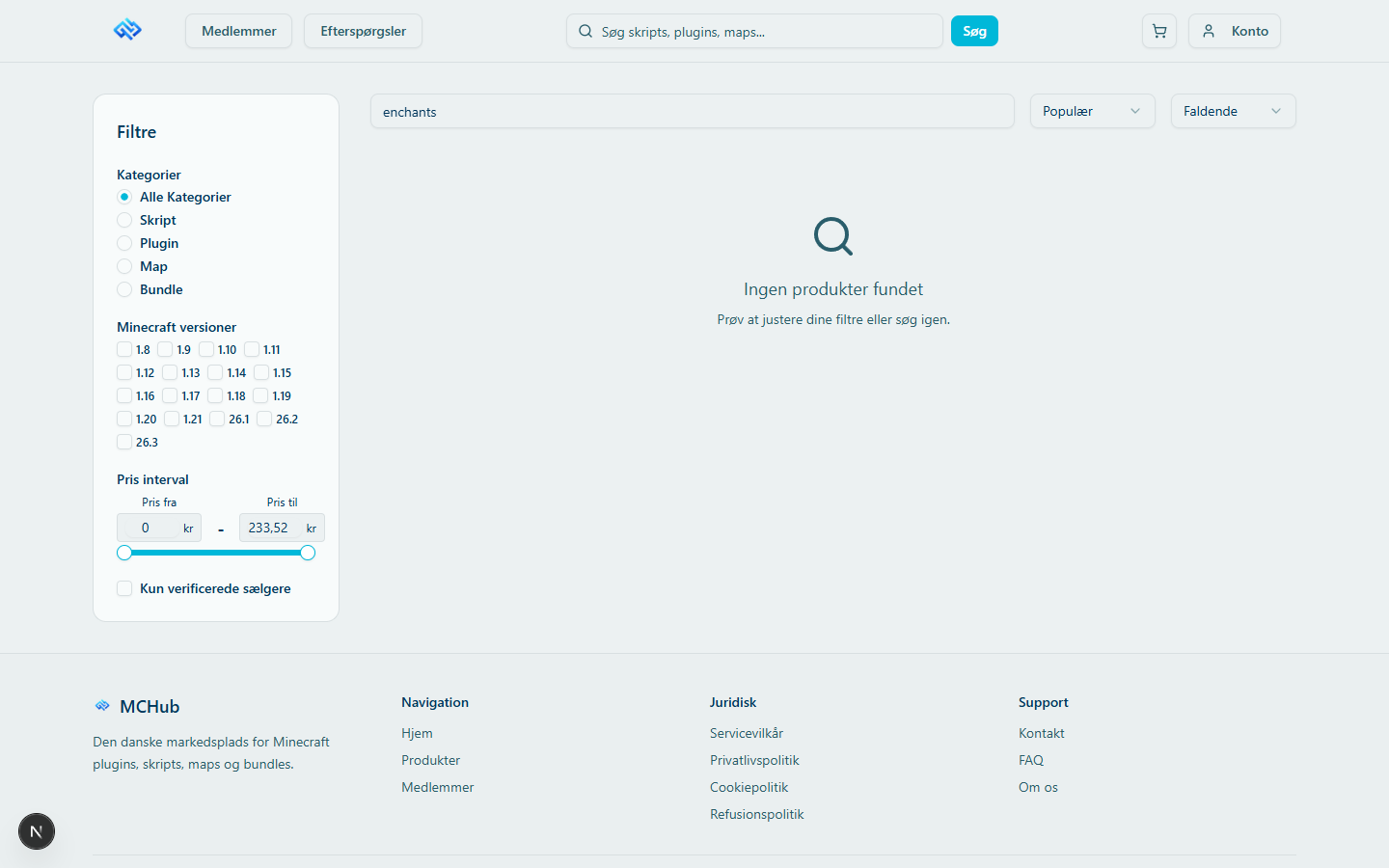This screenshot has height=868, width=1389.
Task: Tick the 1.16 version checkbox
Action: coord(124,395)
